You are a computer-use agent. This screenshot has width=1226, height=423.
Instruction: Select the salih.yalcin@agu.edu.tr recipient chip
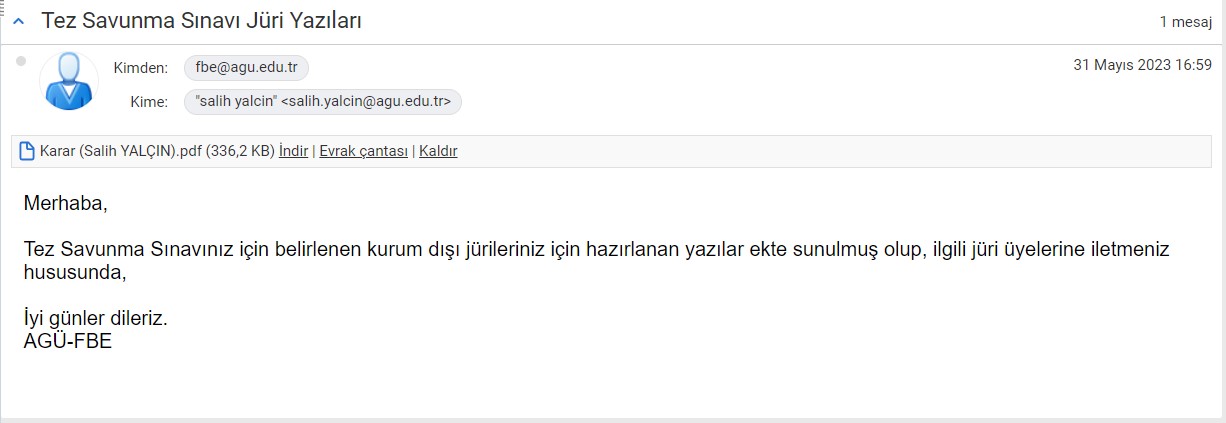323,101
